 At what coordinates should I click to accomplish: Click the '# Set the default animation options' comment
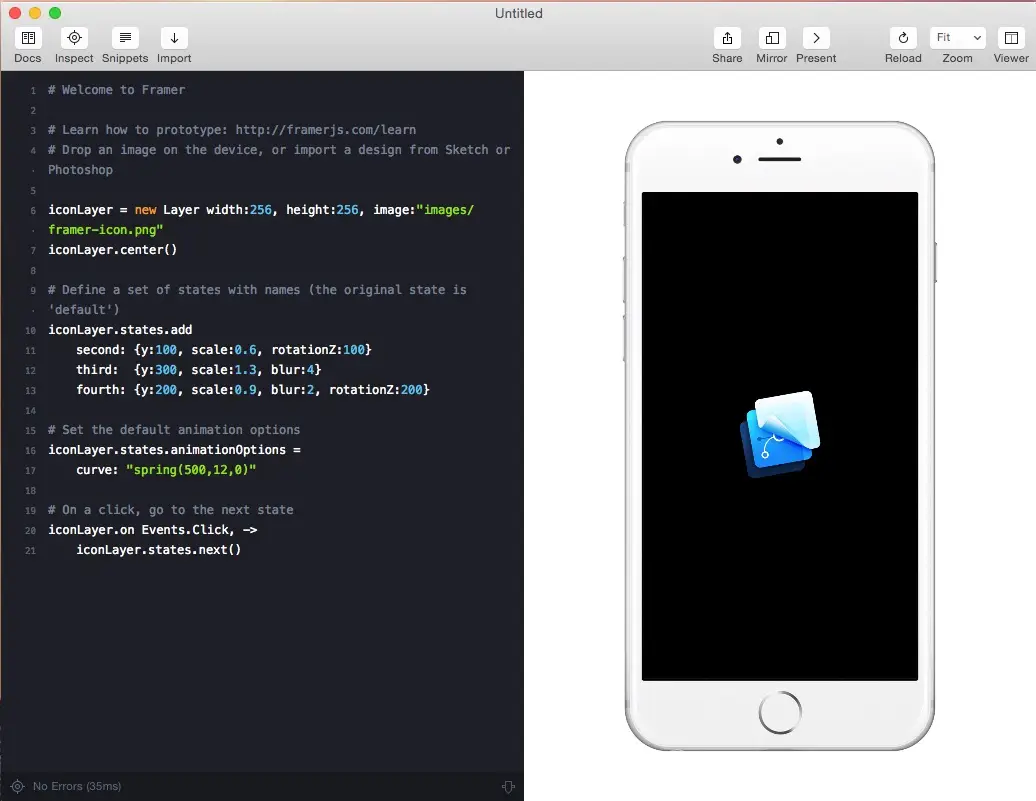point(174,430)
